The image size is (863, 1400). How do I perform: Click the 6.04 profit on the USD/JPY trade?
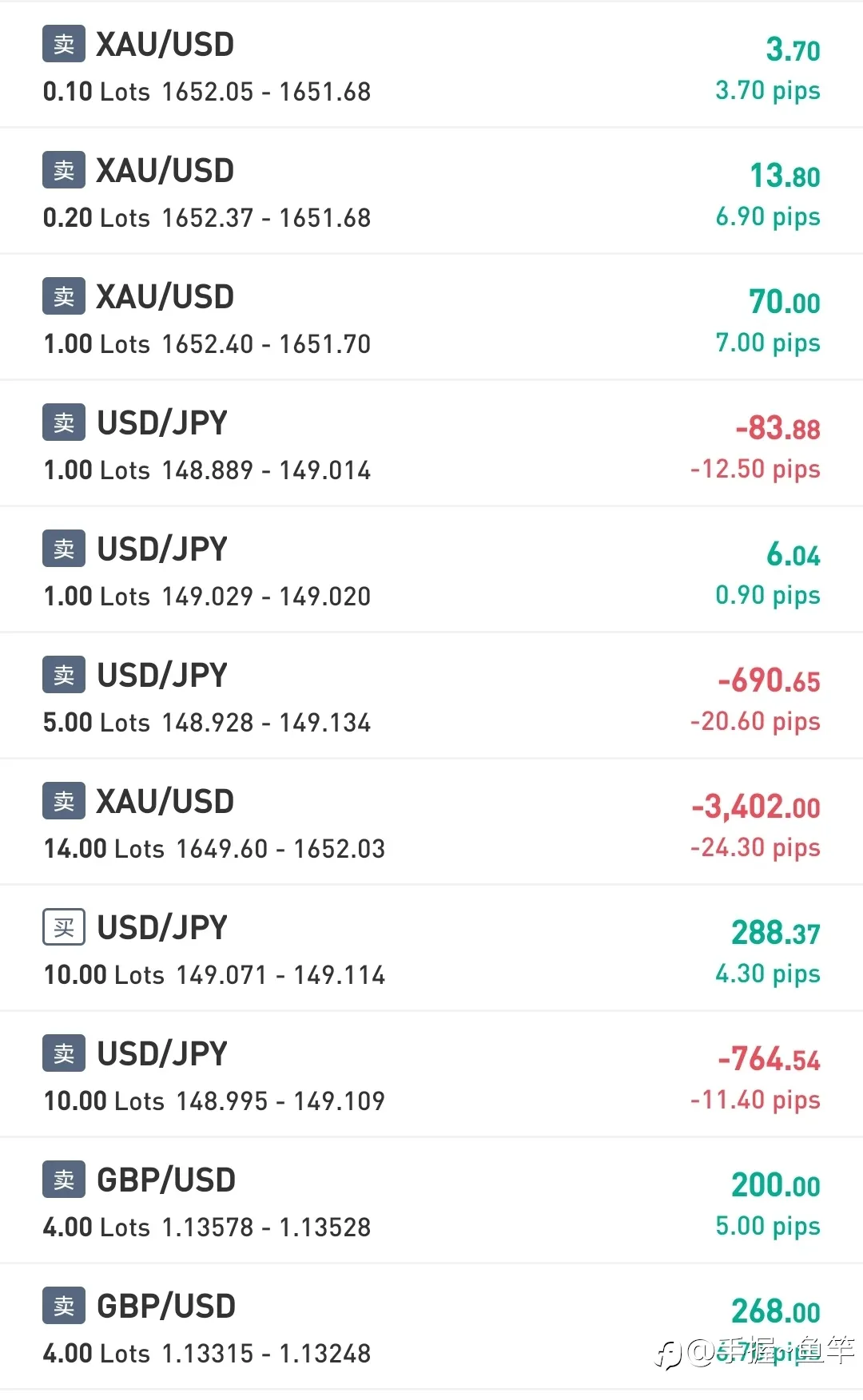793,554
